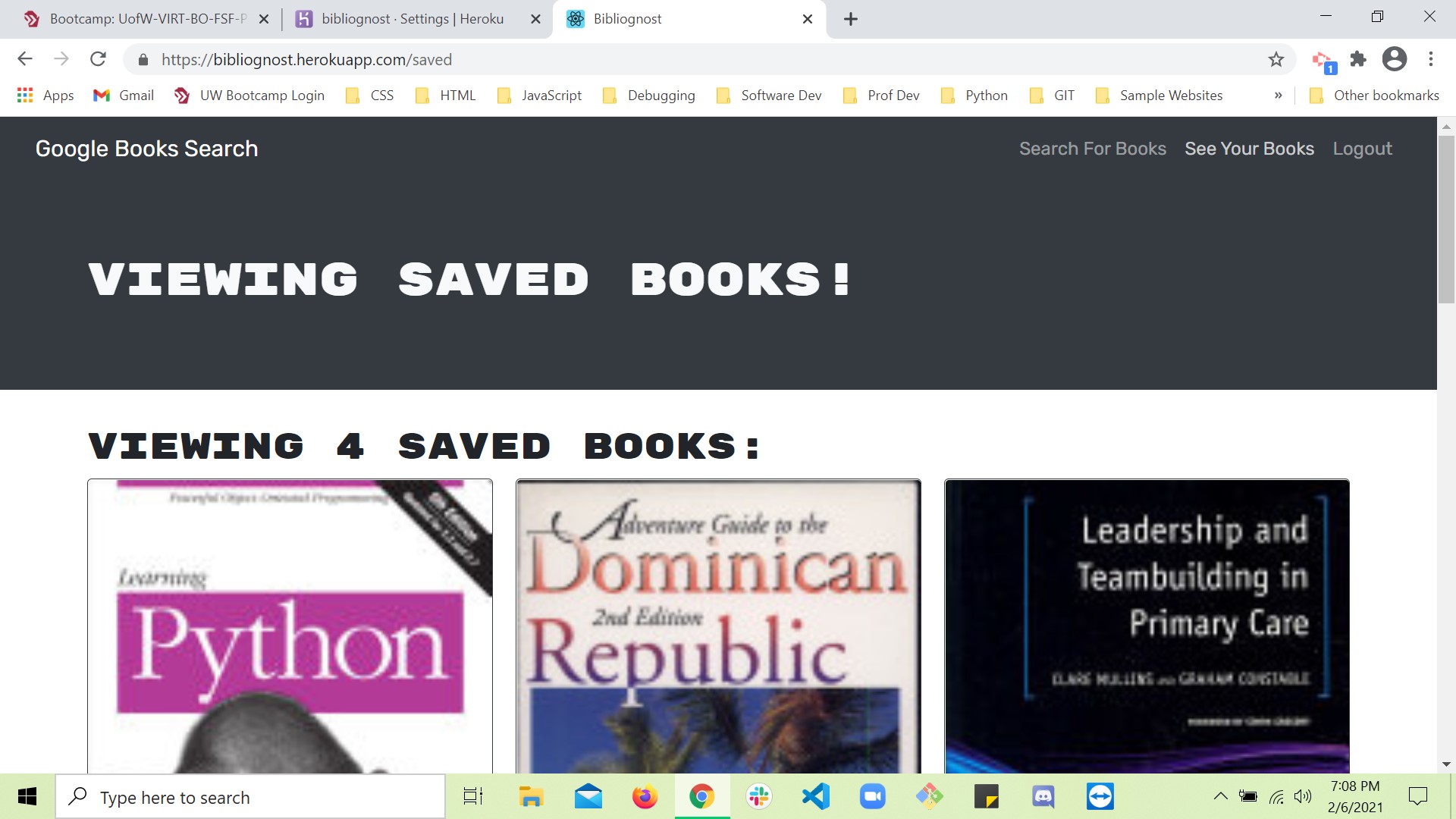This screenshot has height=819, width=1456.
Task: Show hidden system tray icons
Action: coord(1220,796)
